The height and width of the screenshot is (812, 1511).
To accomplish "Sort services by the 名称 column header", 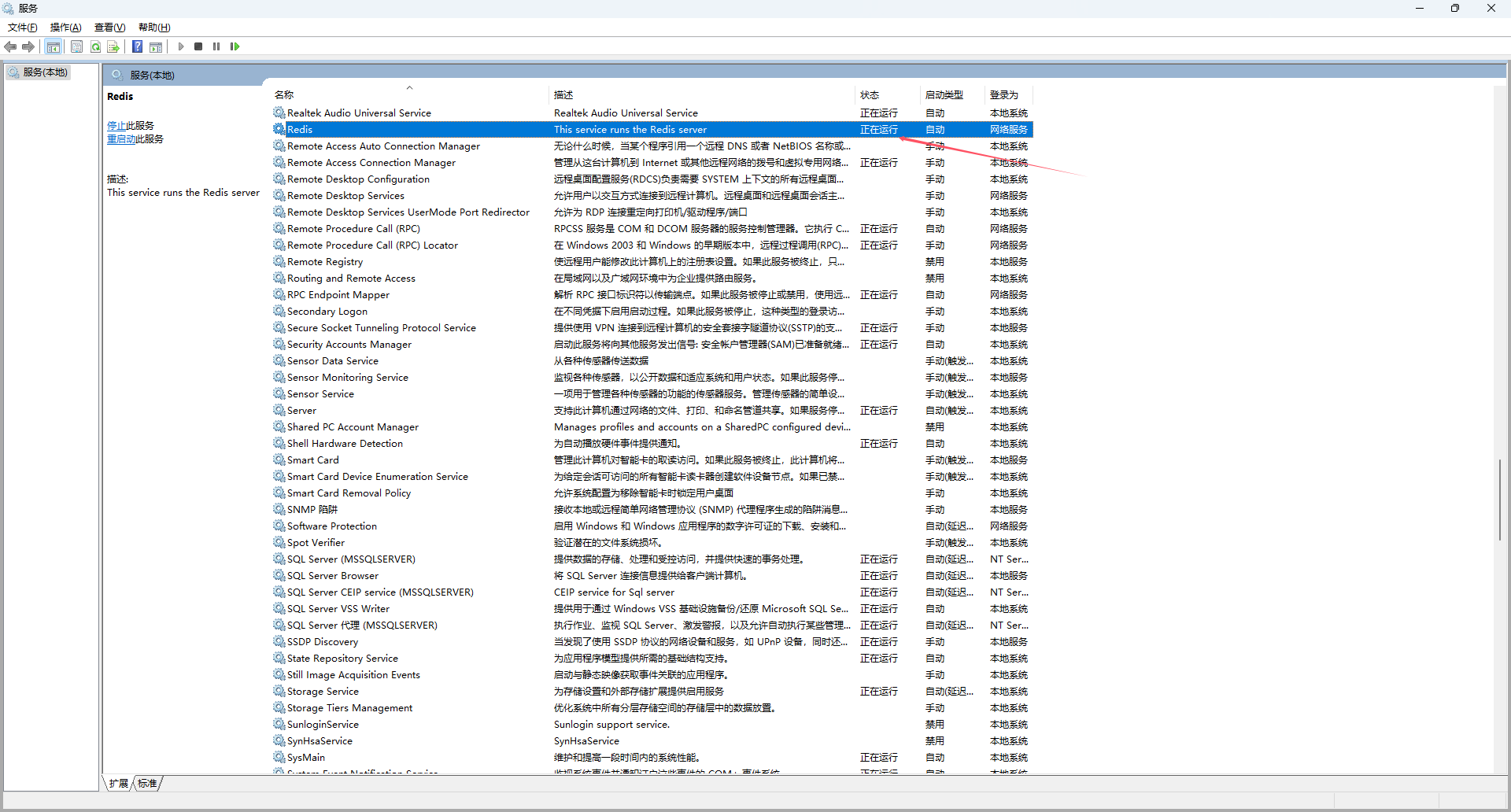I will tap(284, 95).
